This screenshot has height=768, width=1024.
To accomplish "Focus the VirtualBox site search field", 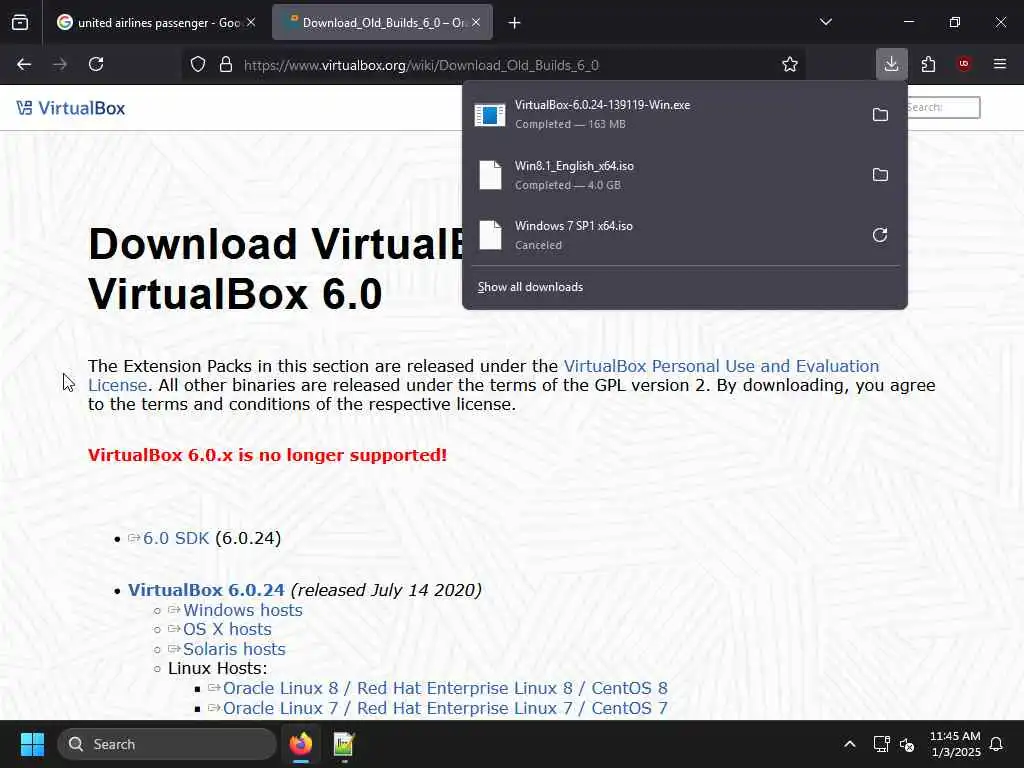I will pyautogui.click(x=943, y=107).
